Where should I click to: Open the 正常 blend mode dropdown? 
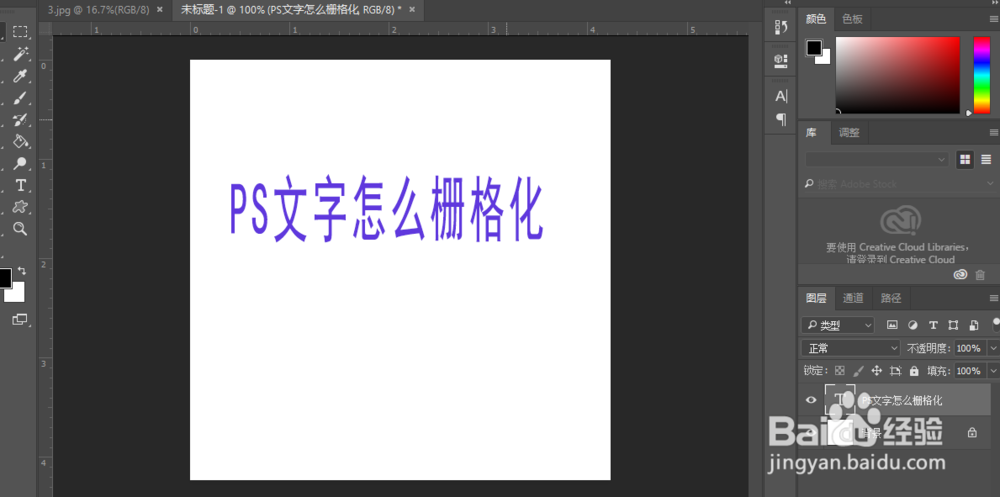(851, 348)
